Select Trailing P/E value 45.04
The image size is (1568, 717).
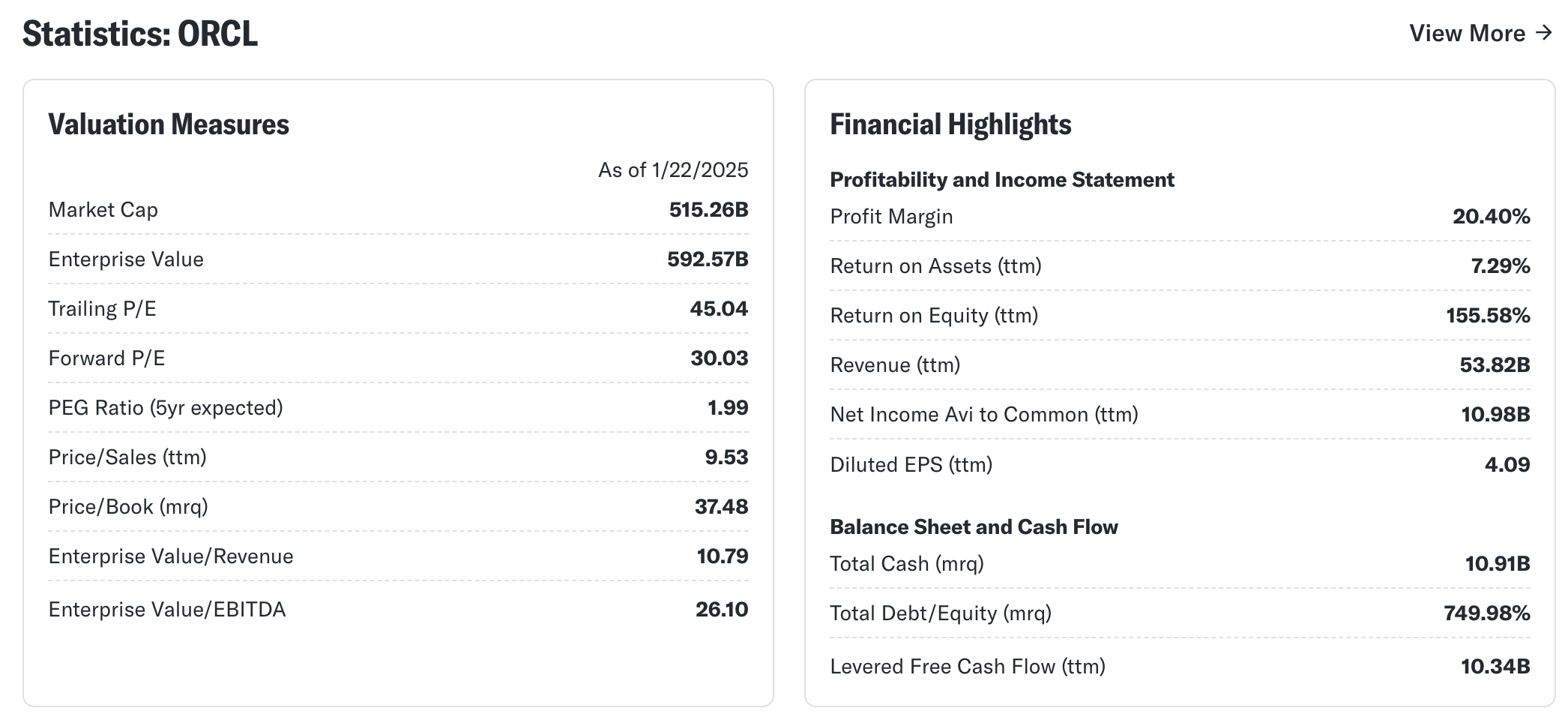[719, 309]
